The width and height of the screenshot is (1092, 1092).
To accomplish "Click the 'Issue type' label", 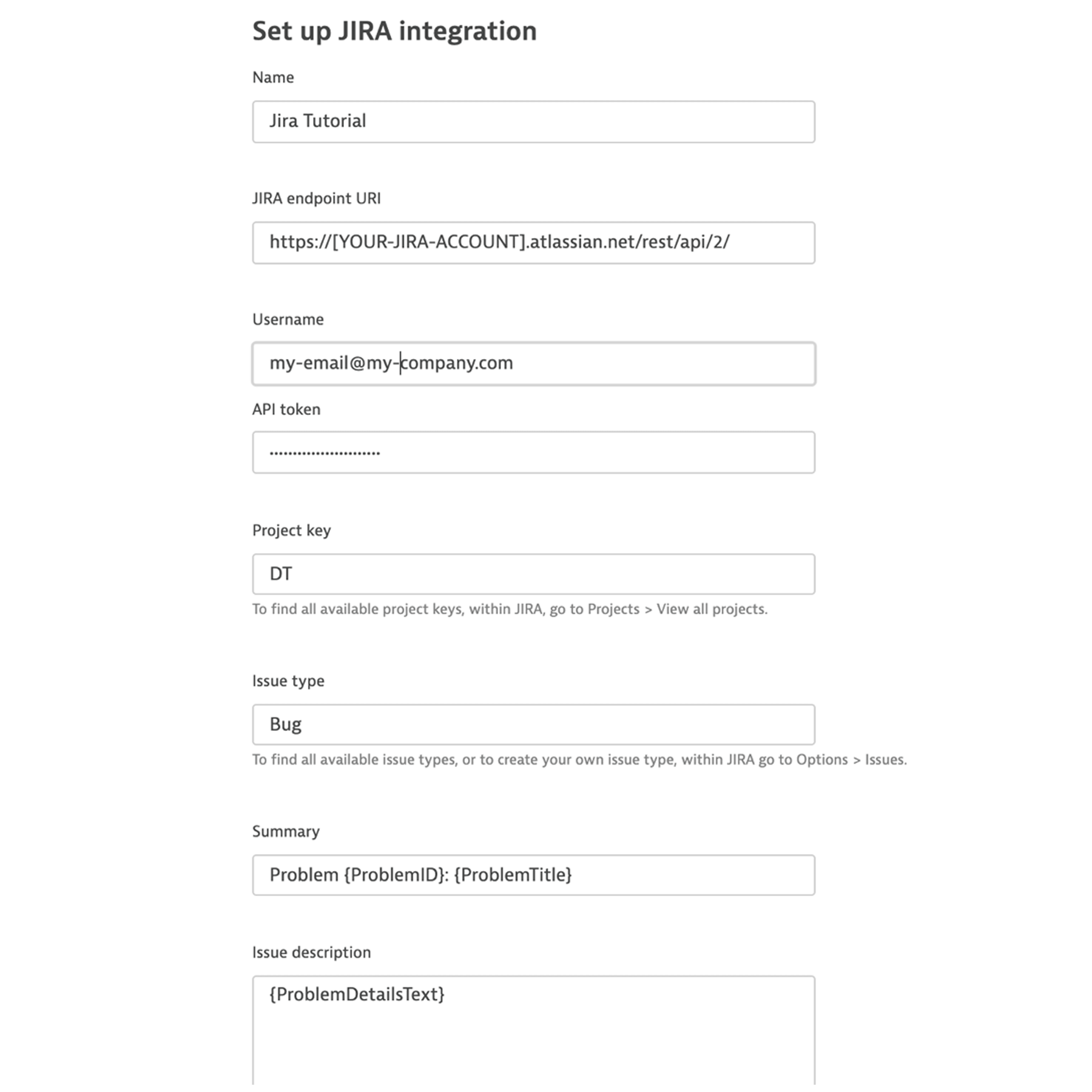I will [288, 680].
